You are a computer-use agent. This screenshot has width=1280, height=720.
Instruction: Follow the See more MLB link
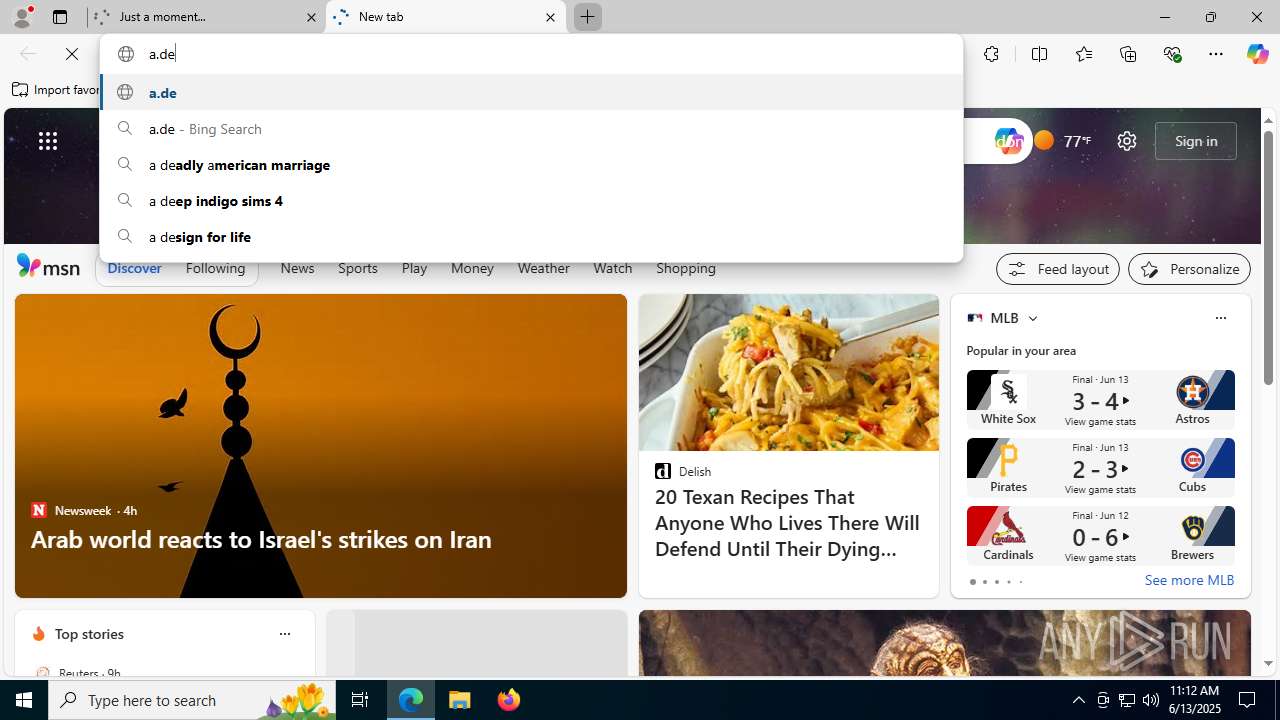coord(1189,580)
